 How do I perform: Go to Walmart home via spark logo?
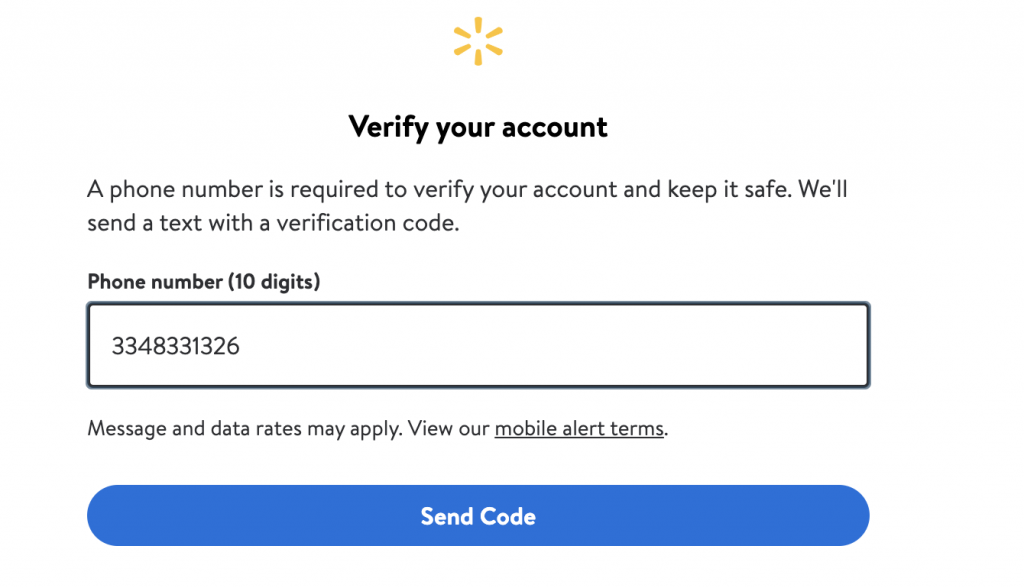pos(478,41)
